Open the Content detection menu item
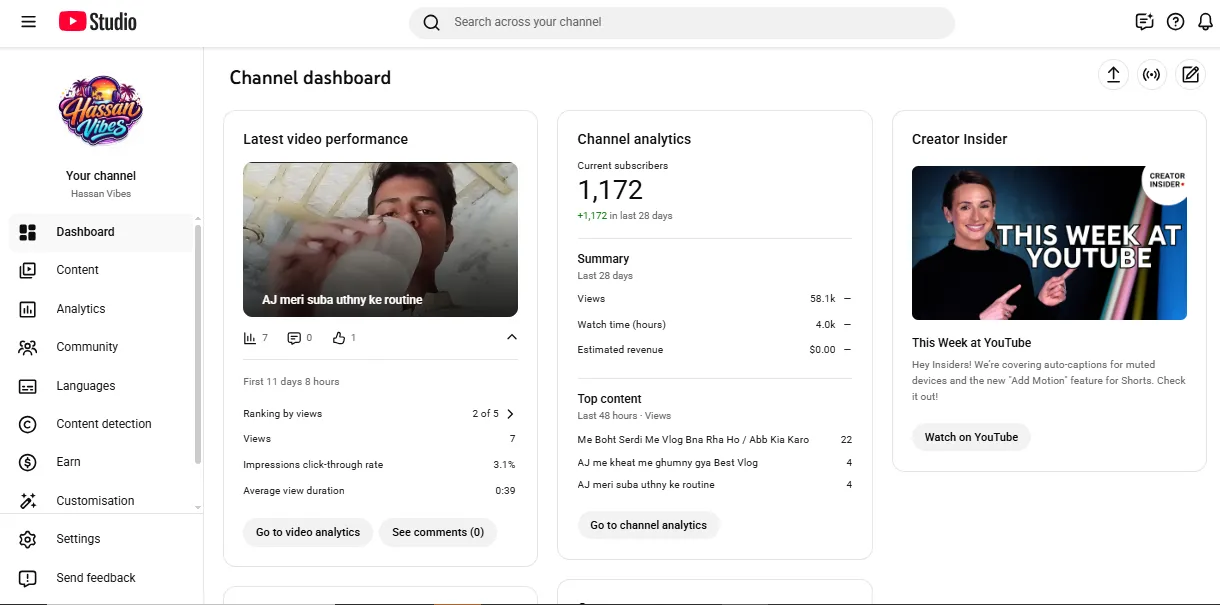 [x=101, y=424]
